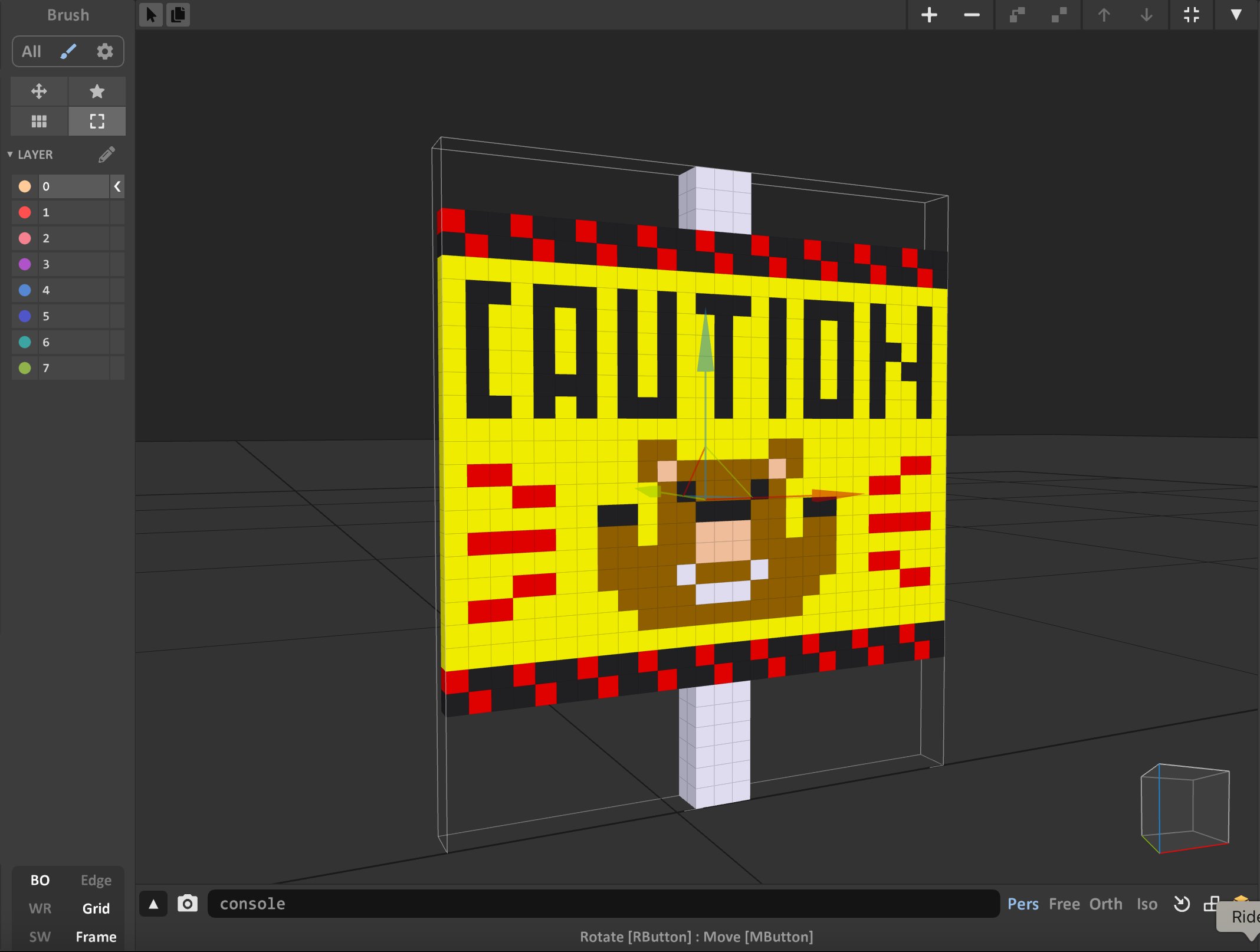Screen dimensions: 1260x952
Task: Switch to Free camera mode
Action: pyautogui.click(x=1064, y=904)
